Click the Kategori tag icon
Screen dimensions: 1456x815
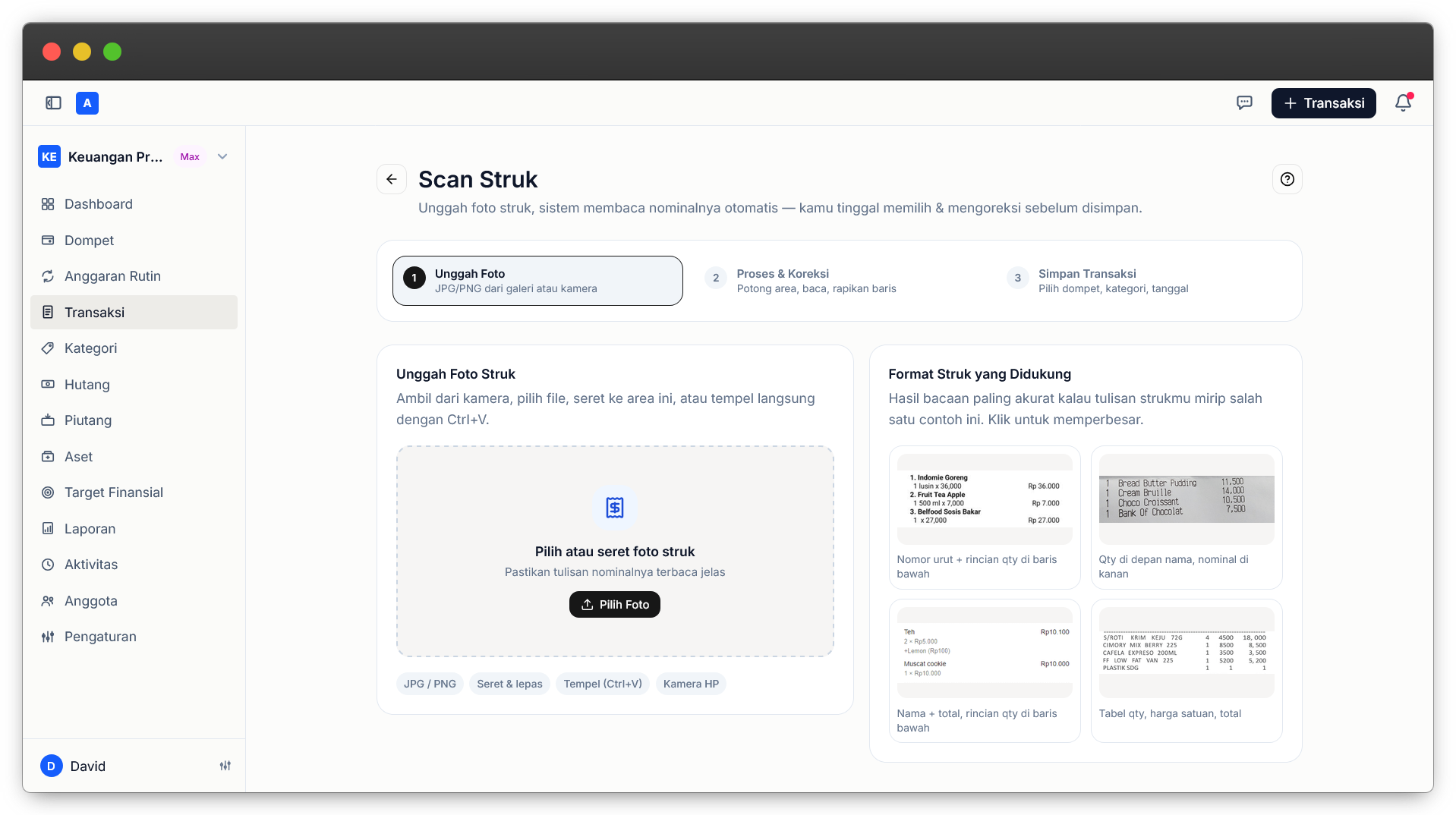[48, 348]
